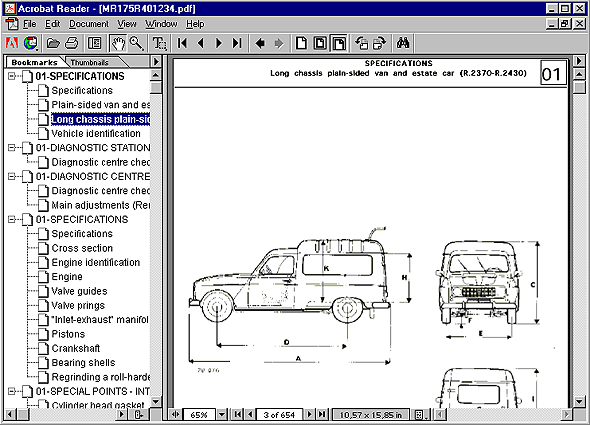Collapse the 01-SPECIAL POINTS bookmark node

pos(12,391)
